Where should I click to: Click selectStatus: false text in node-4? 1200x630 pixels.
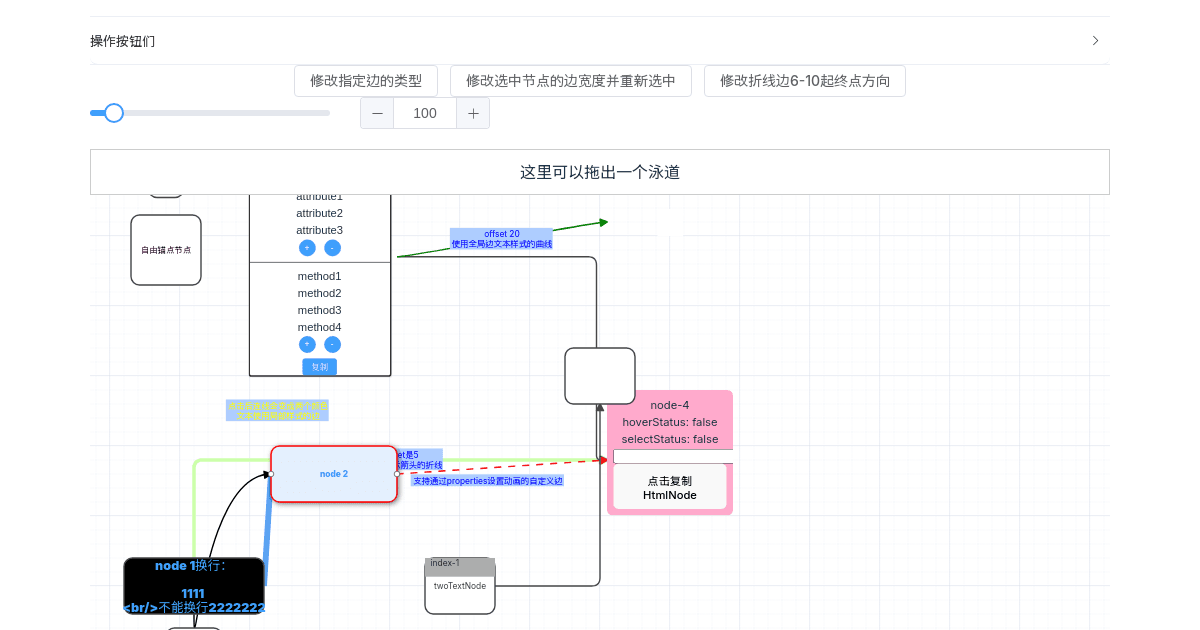pos(670,439)
